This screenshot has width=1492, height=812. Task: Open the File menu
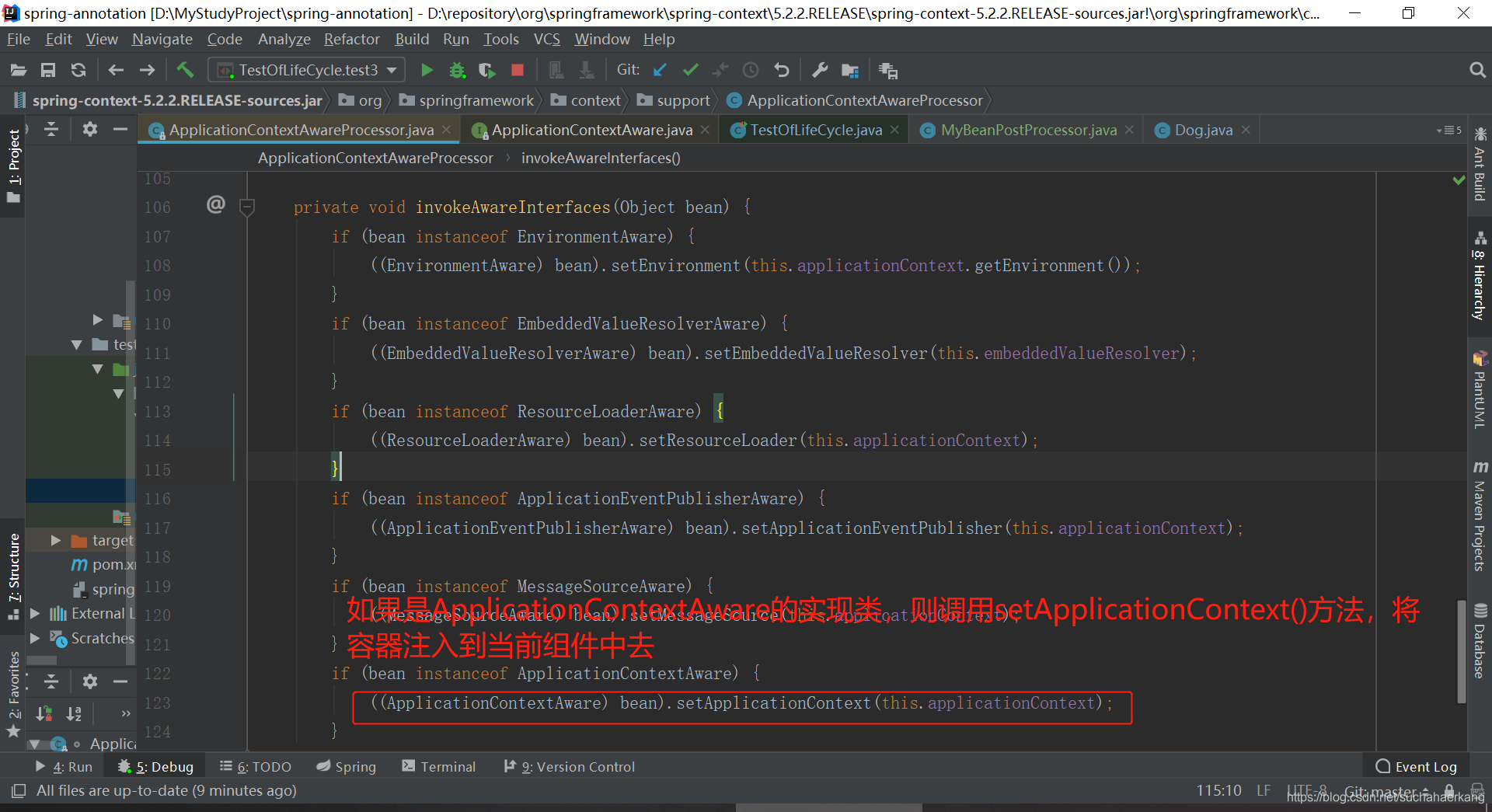click(18, 39)
